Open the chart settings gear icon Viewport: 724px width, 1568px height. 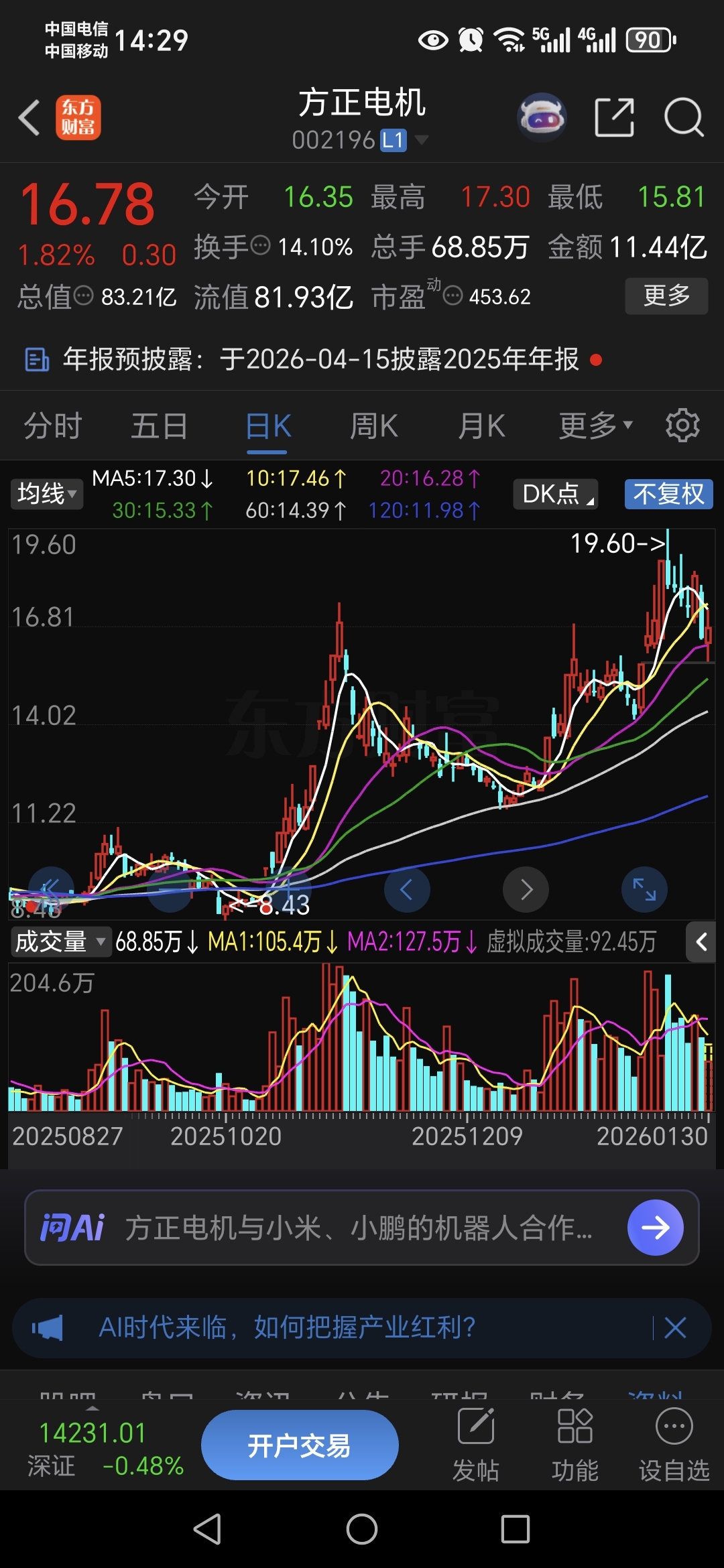(682, 425)
